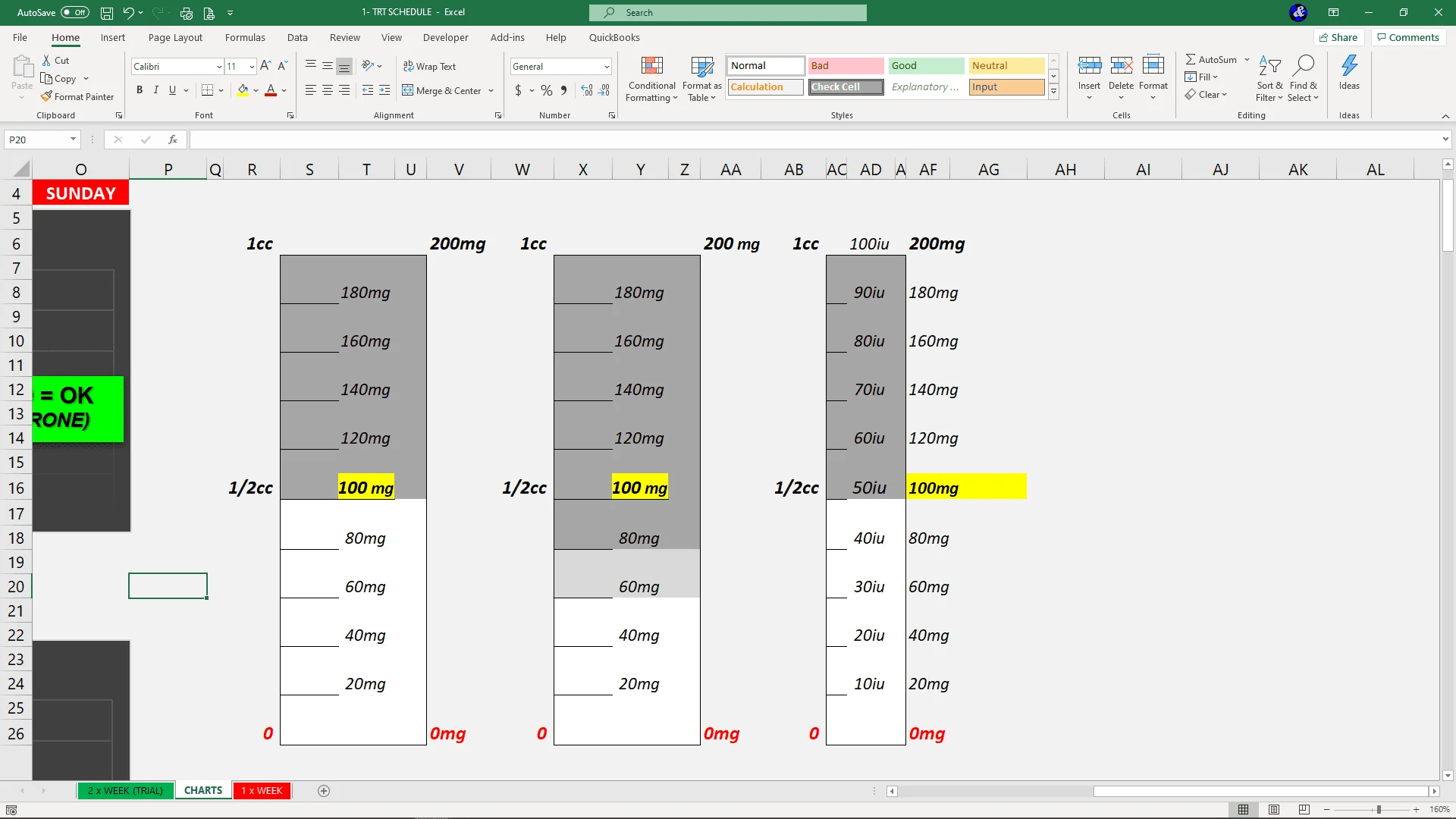Toggle Wrap Text for the cell
1456x819 pixels.
429,67
